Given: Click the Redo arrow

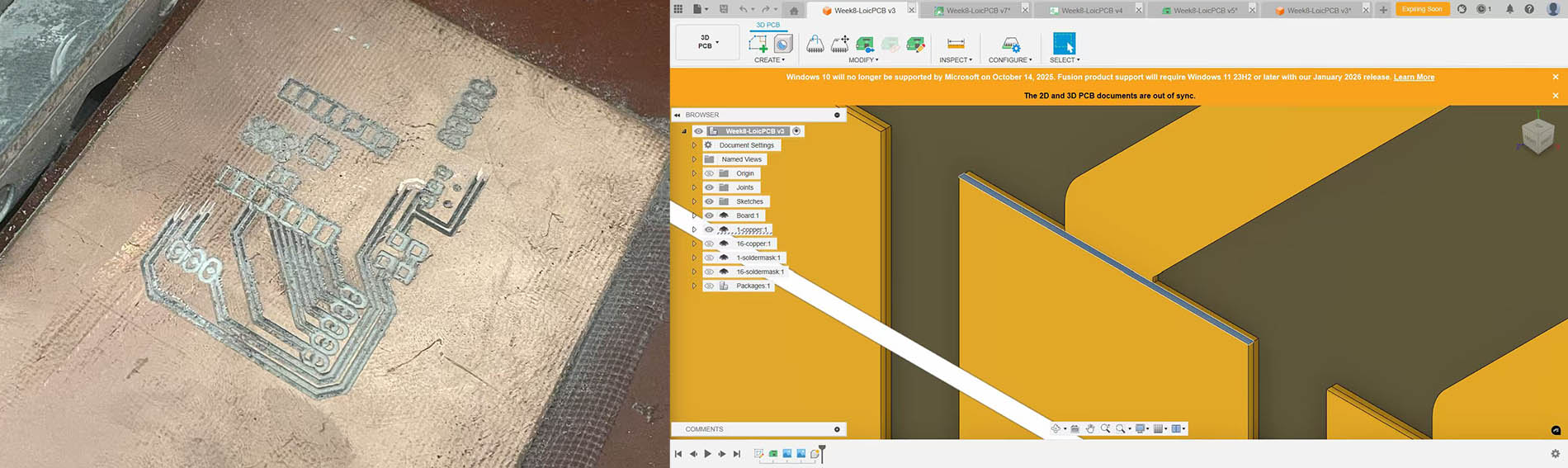Looking at the screenshot, I should click(767, 9).
